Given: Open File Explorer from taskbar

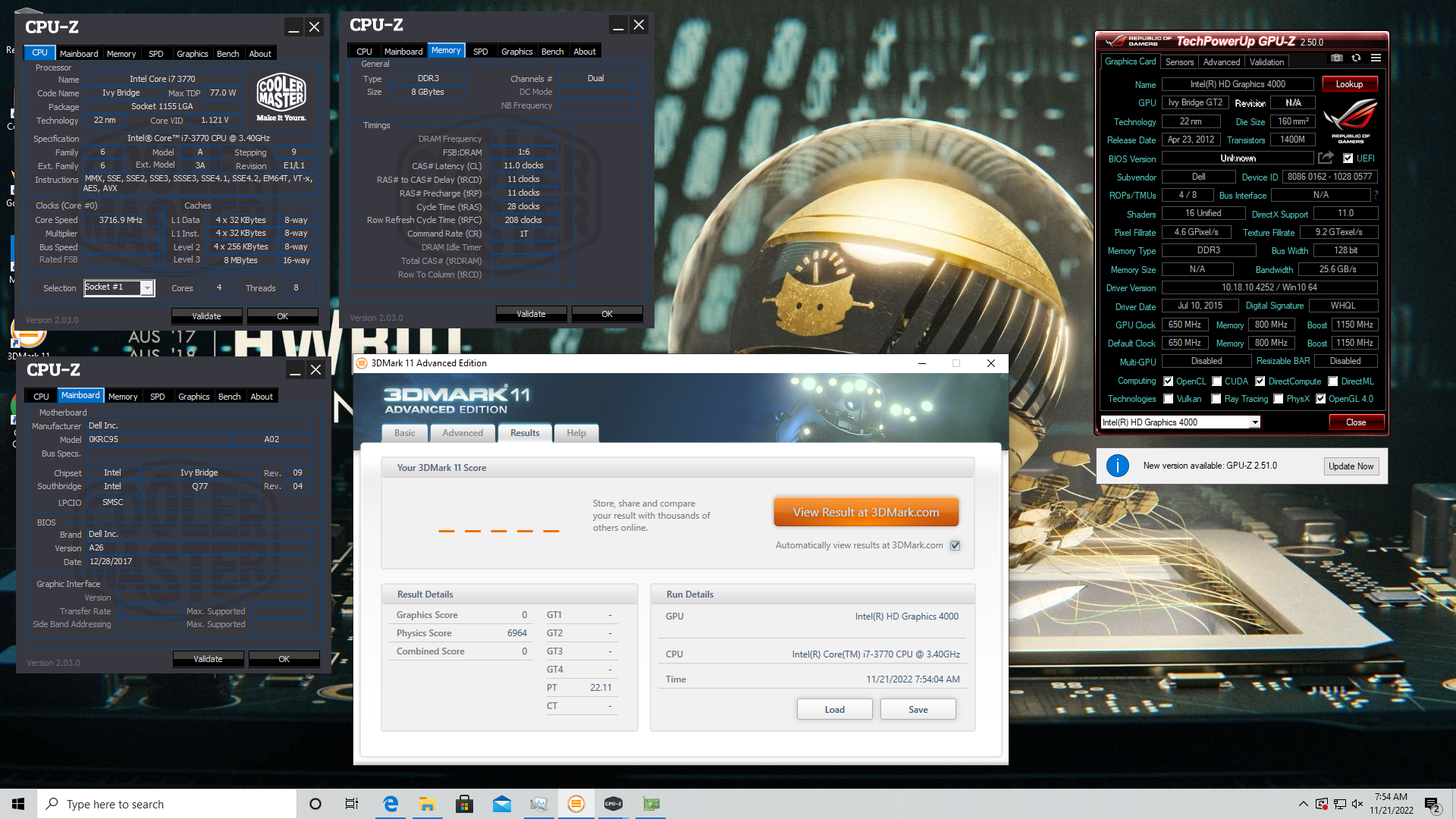Looking at the screenshot, I should coord(427,804).
